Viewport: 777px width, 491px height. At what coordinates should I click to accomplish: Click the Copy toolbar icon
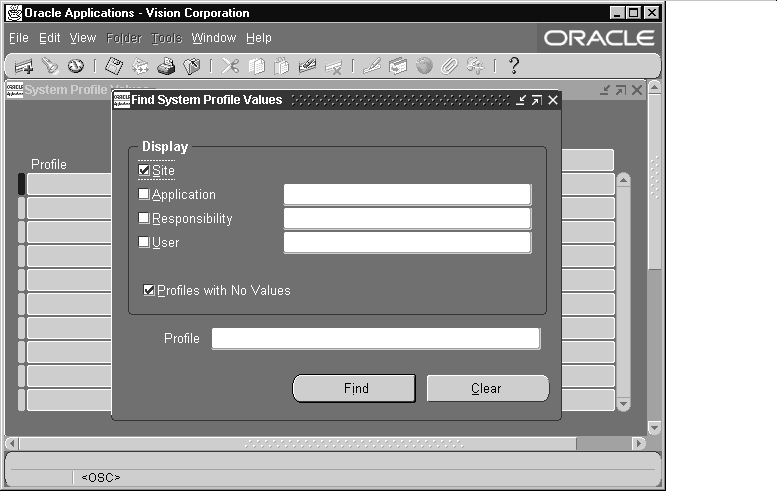coord(256,66)
